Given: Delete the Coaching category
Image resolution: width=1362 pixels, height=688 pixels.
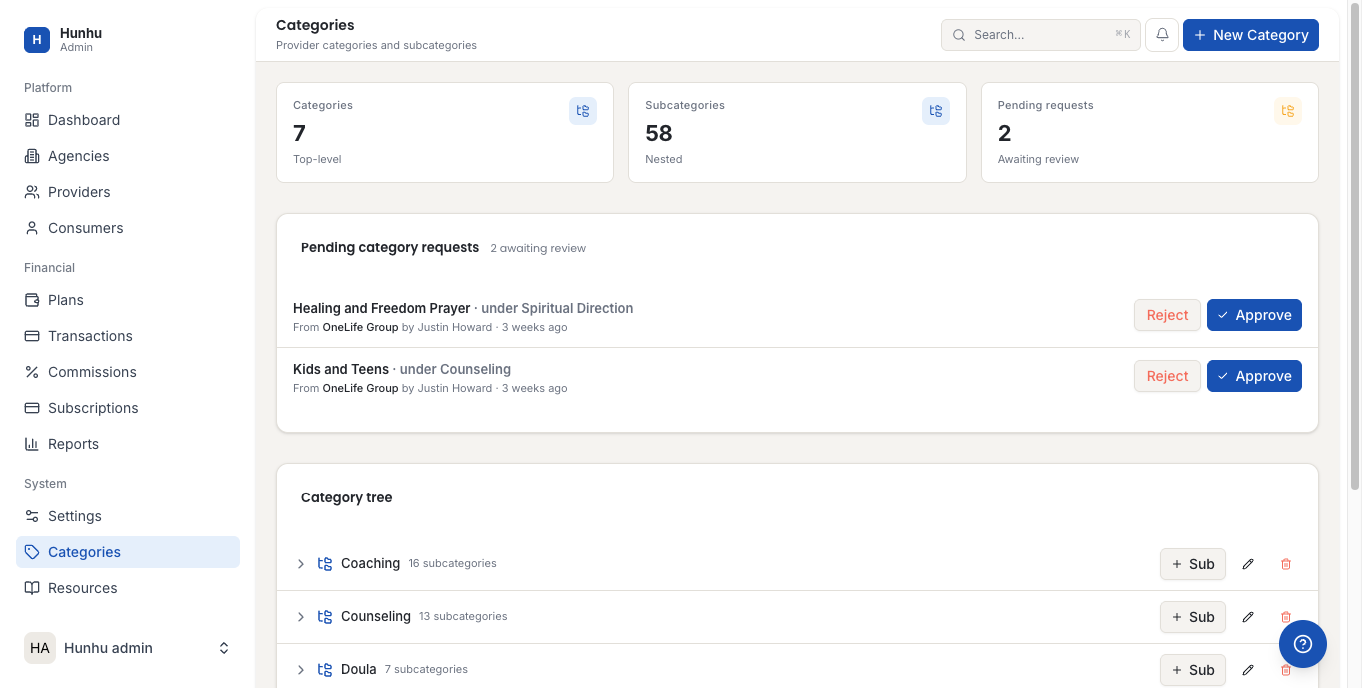Looking at the screenshot, I should click(x=1286, y=564).
